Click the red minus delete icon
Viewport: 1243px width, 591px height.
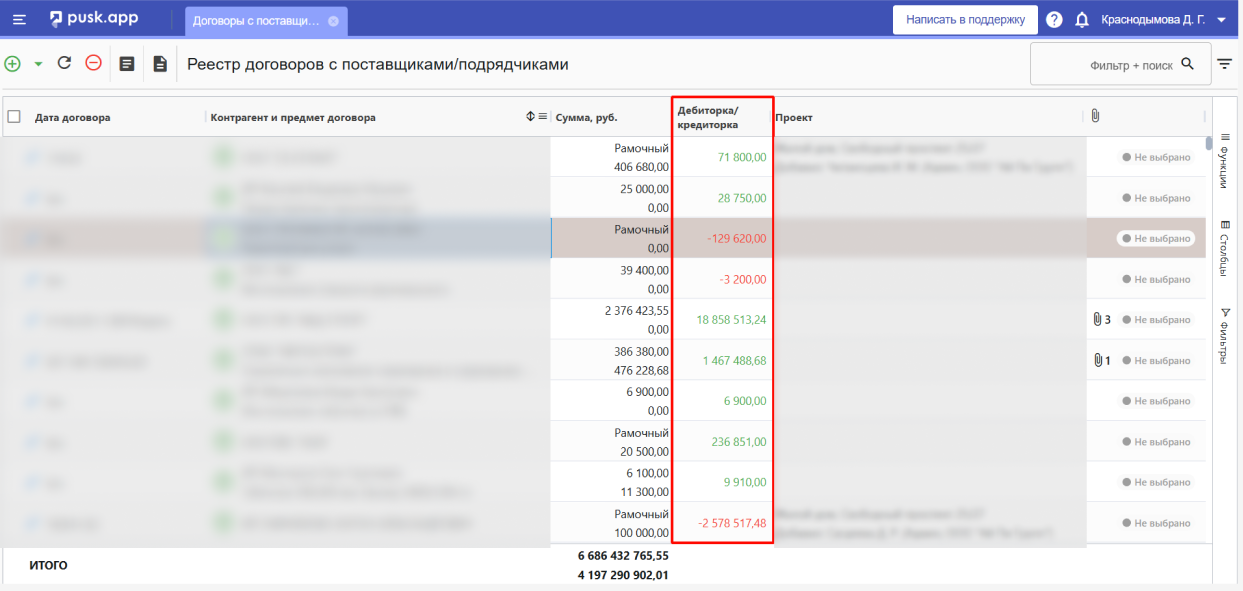point(93,63)
